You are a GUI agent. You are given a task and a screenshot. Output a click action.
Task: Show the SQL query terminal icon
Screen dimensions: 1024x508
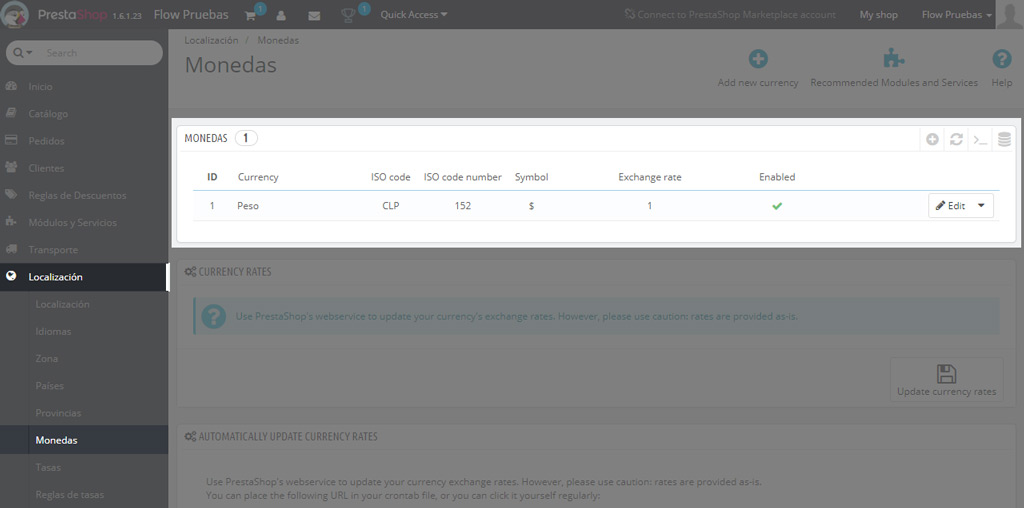point(980,139)
